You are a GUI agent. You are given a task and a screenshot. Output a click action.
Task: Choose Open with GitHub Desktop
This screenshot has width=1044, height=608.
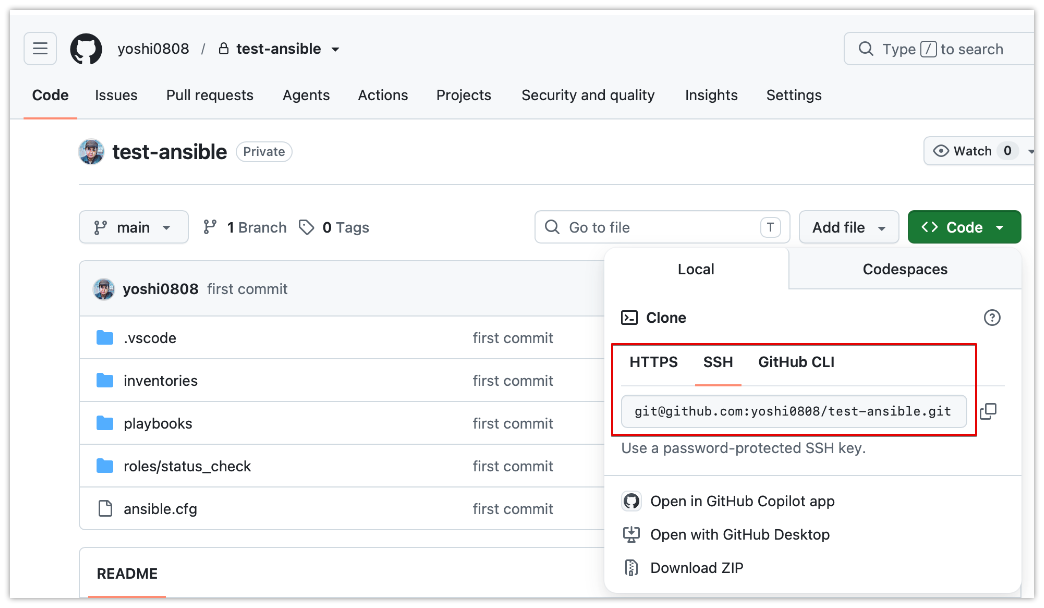(x=740, y=534)
